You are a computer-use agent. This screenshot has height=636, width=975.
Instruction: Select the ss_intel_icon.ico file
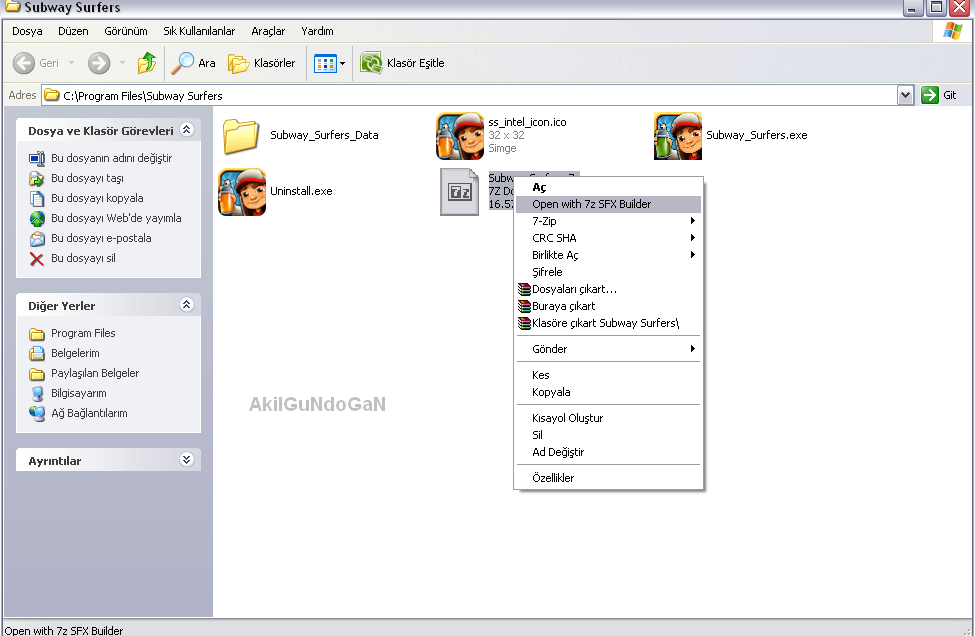pyautogui.click(x=460, y=136)
